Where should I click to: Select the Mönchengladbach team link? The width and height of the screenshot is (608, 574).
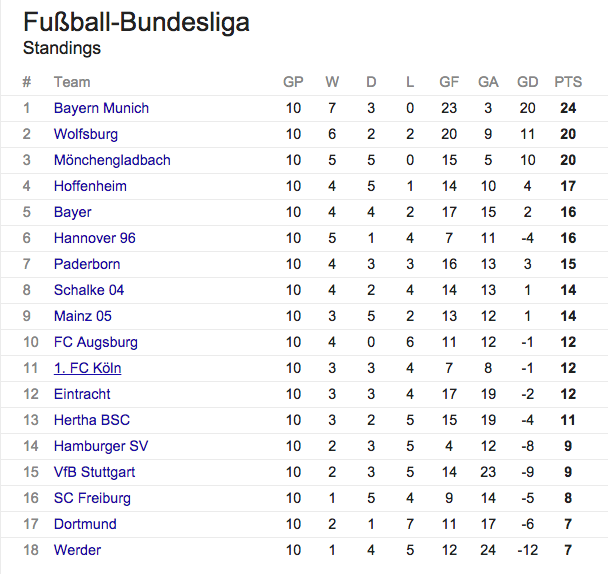(x=112, y=160)
